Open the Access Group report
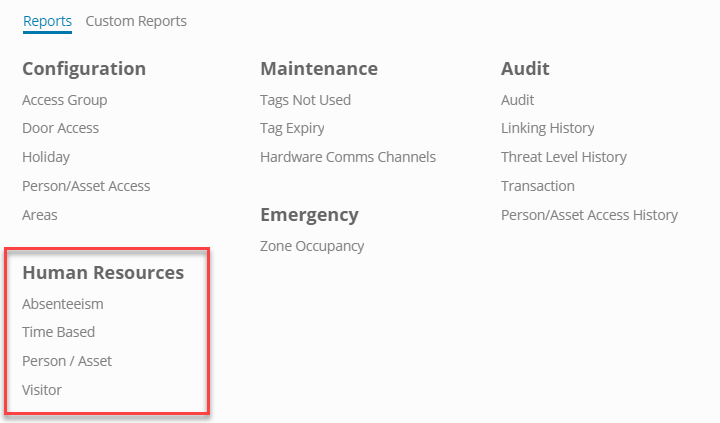The height and width of the screenshot is (423, 720). [x=64, y=100]
